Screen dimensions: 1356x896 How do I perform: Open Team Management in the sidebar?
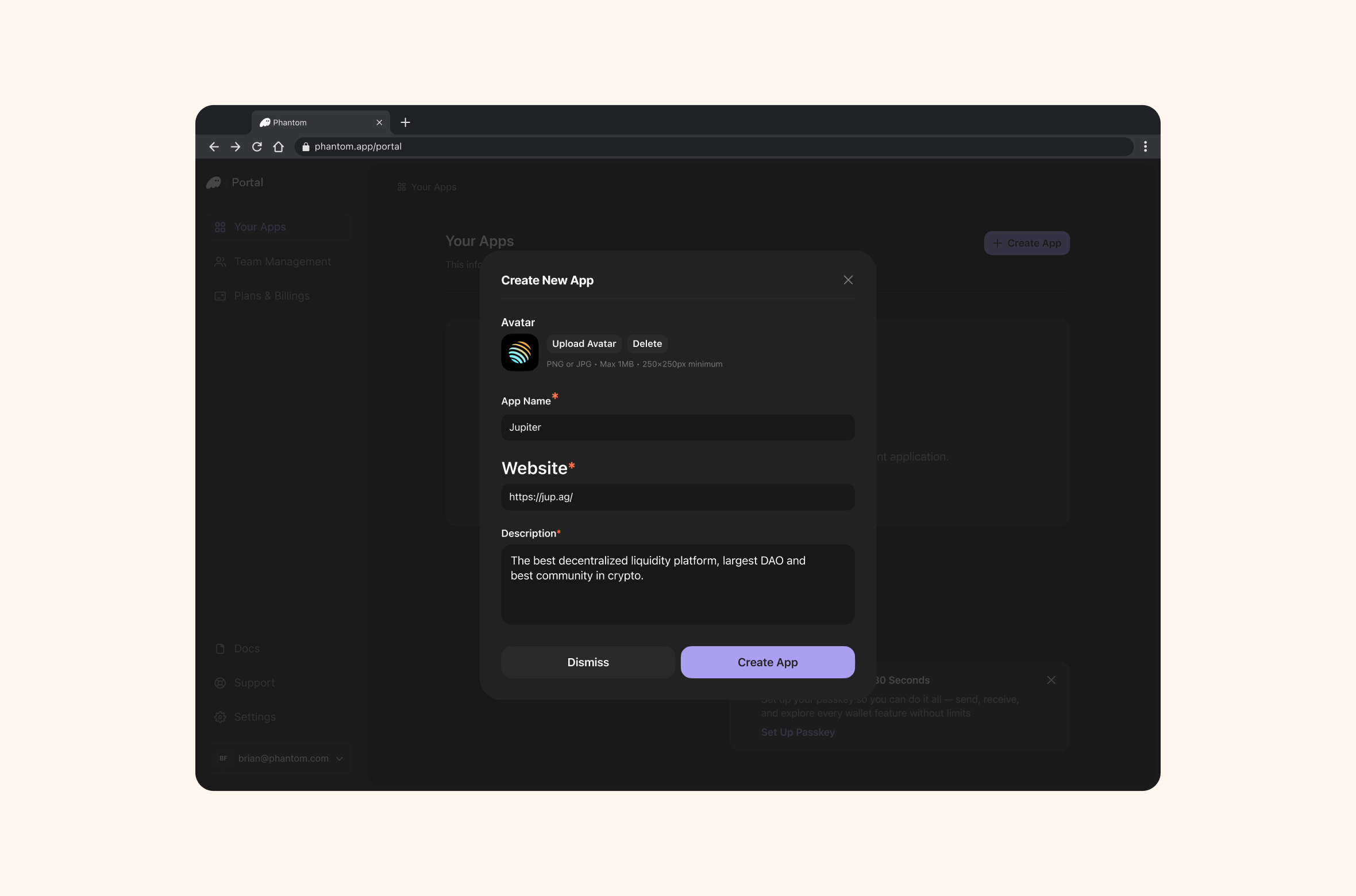(279, 262)
